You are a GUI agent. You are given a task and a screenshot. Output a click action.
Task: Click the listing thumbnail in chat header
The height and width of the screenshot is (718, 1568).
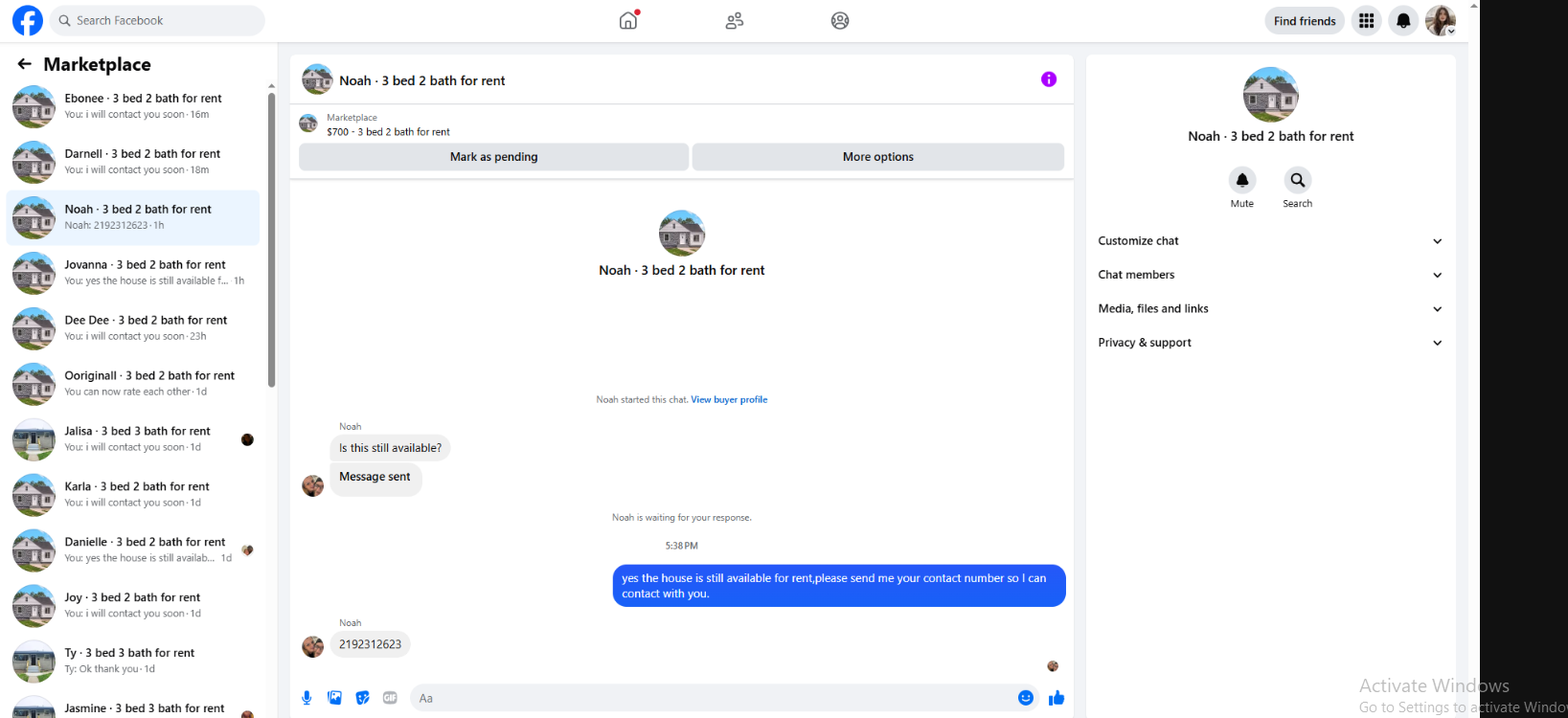317,79
